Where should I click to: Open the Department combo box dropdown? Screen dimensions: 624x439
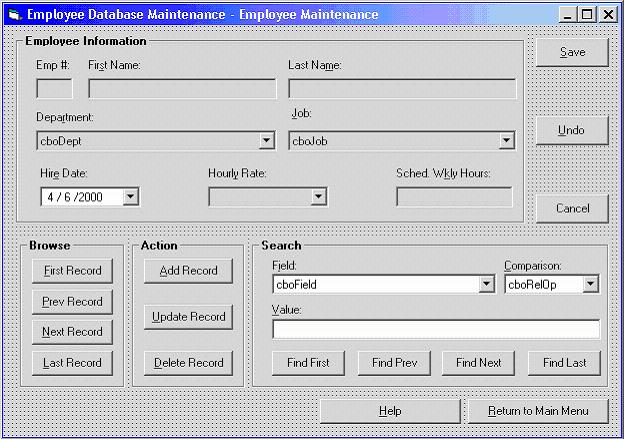(x=266, y=141)
